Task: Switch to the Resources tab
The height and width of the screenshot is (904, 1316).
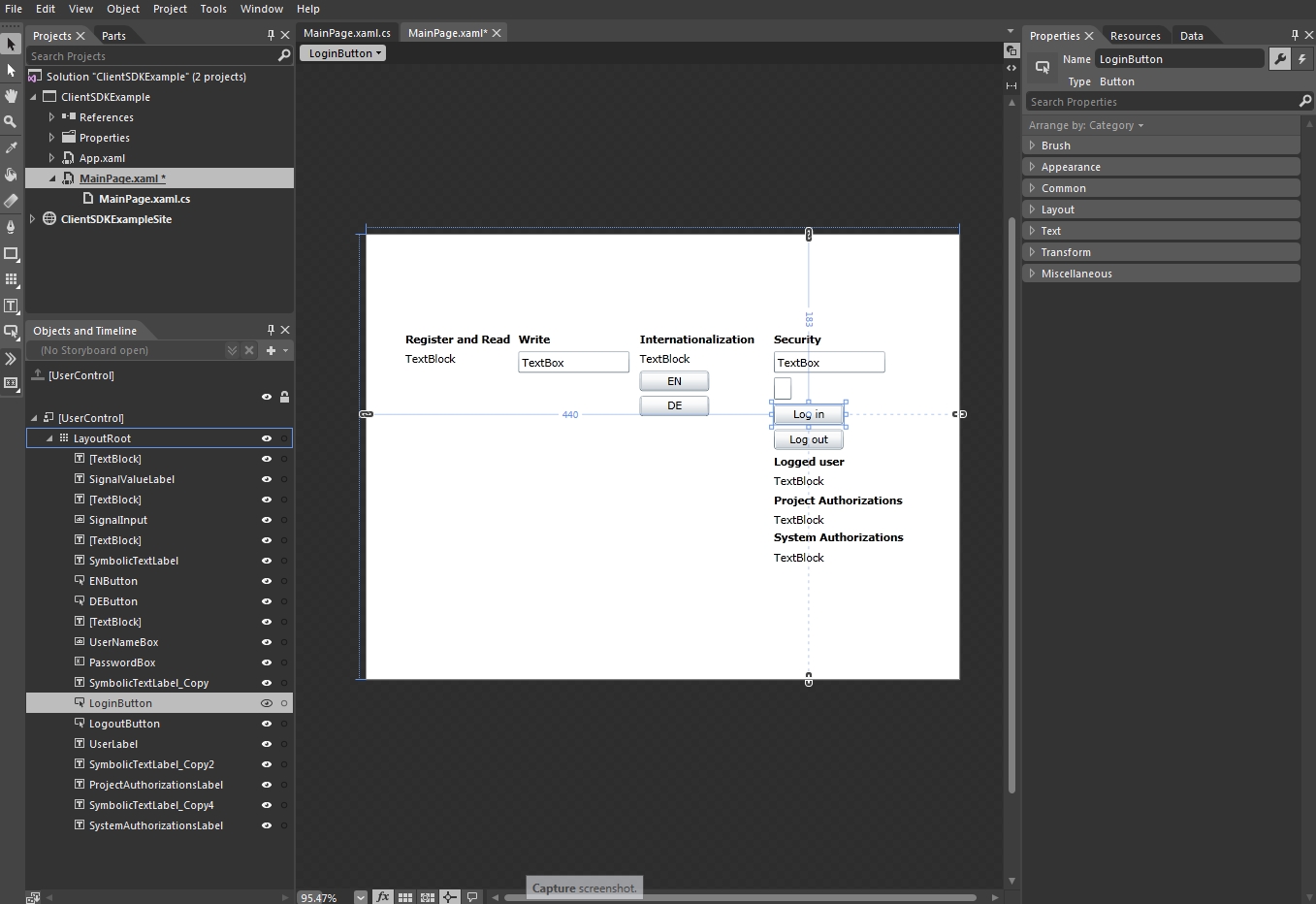Action: click(1135, 36)
